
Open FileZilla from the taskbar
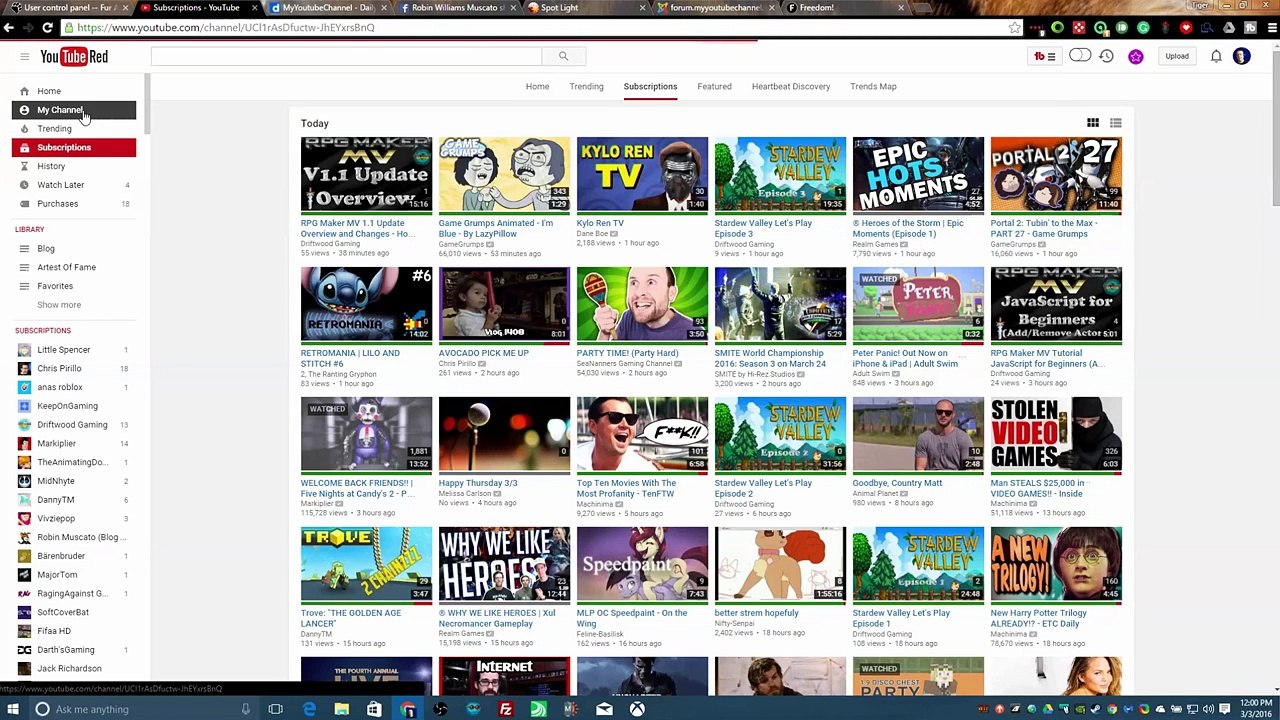pyautogui.click(x=506, y=709)
